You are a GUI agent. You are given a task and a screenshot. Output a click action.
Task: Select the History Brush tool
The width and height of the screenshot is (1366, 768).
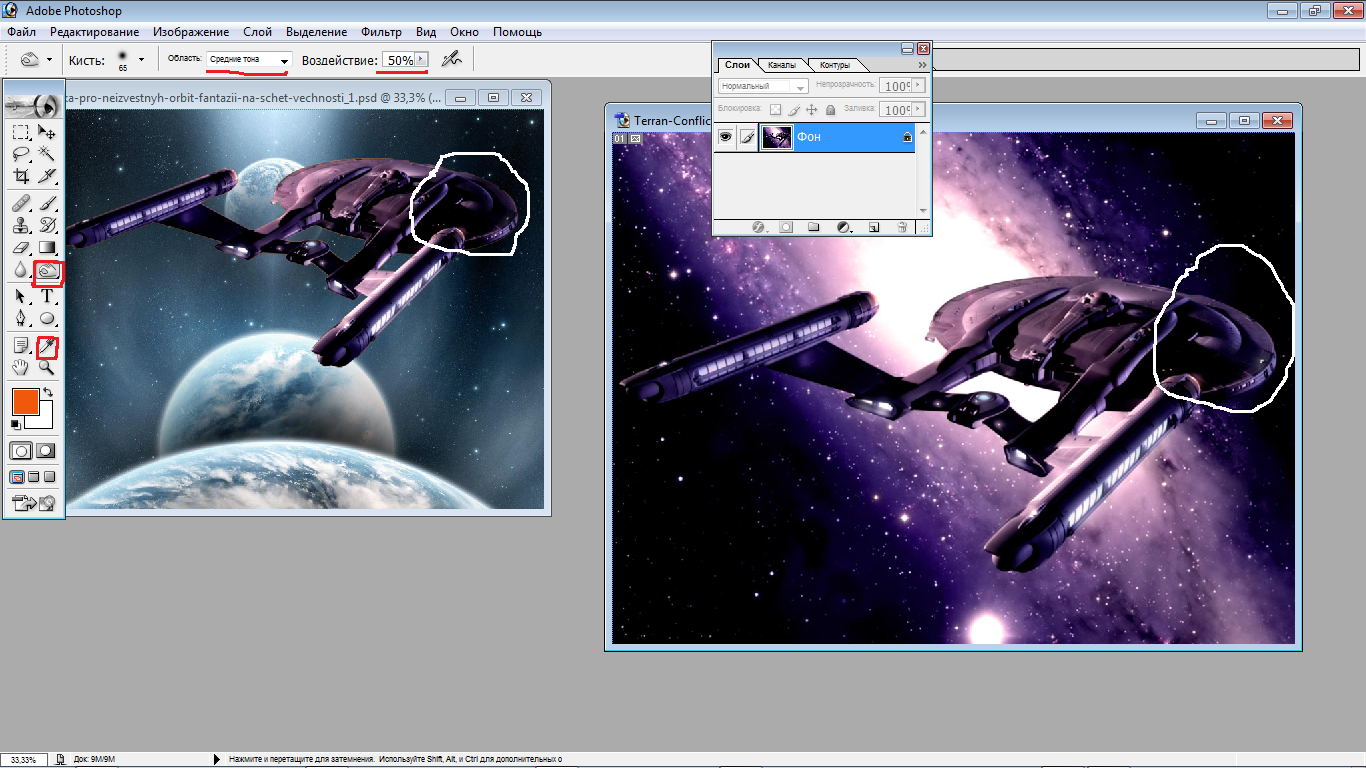(47, 225)
